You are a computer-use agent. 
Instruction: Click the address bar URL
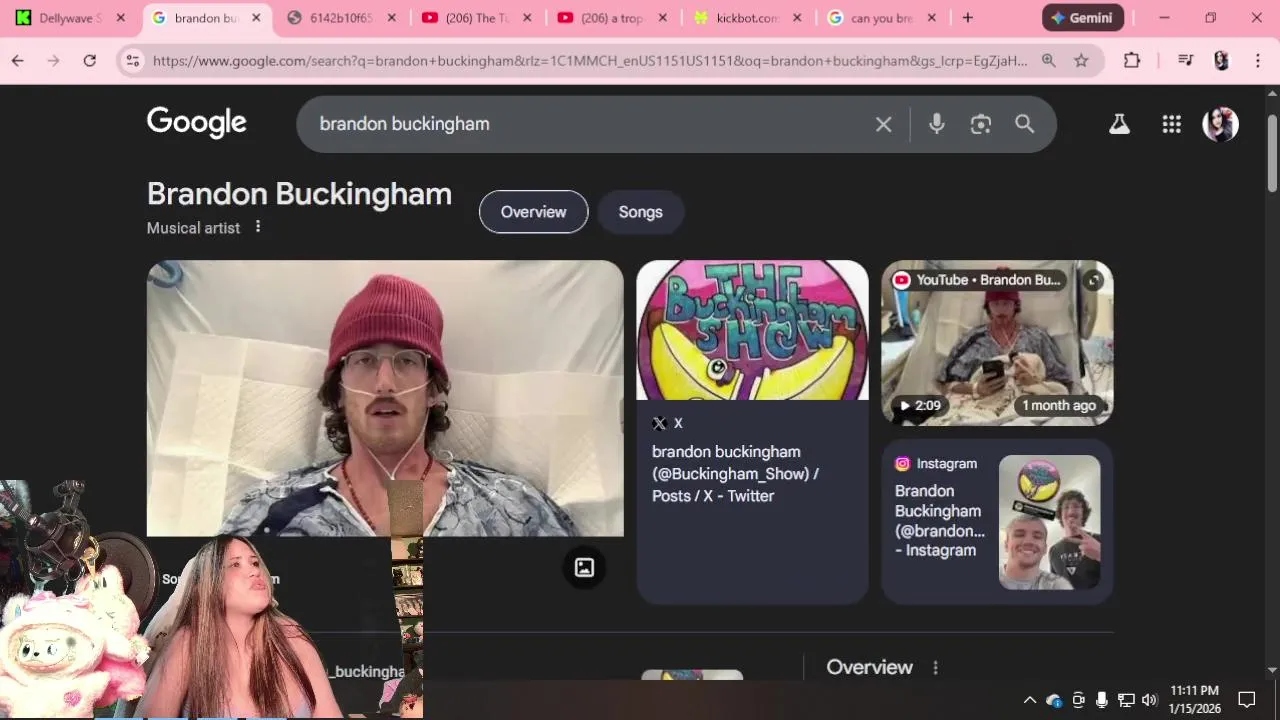tap(590, 61)
